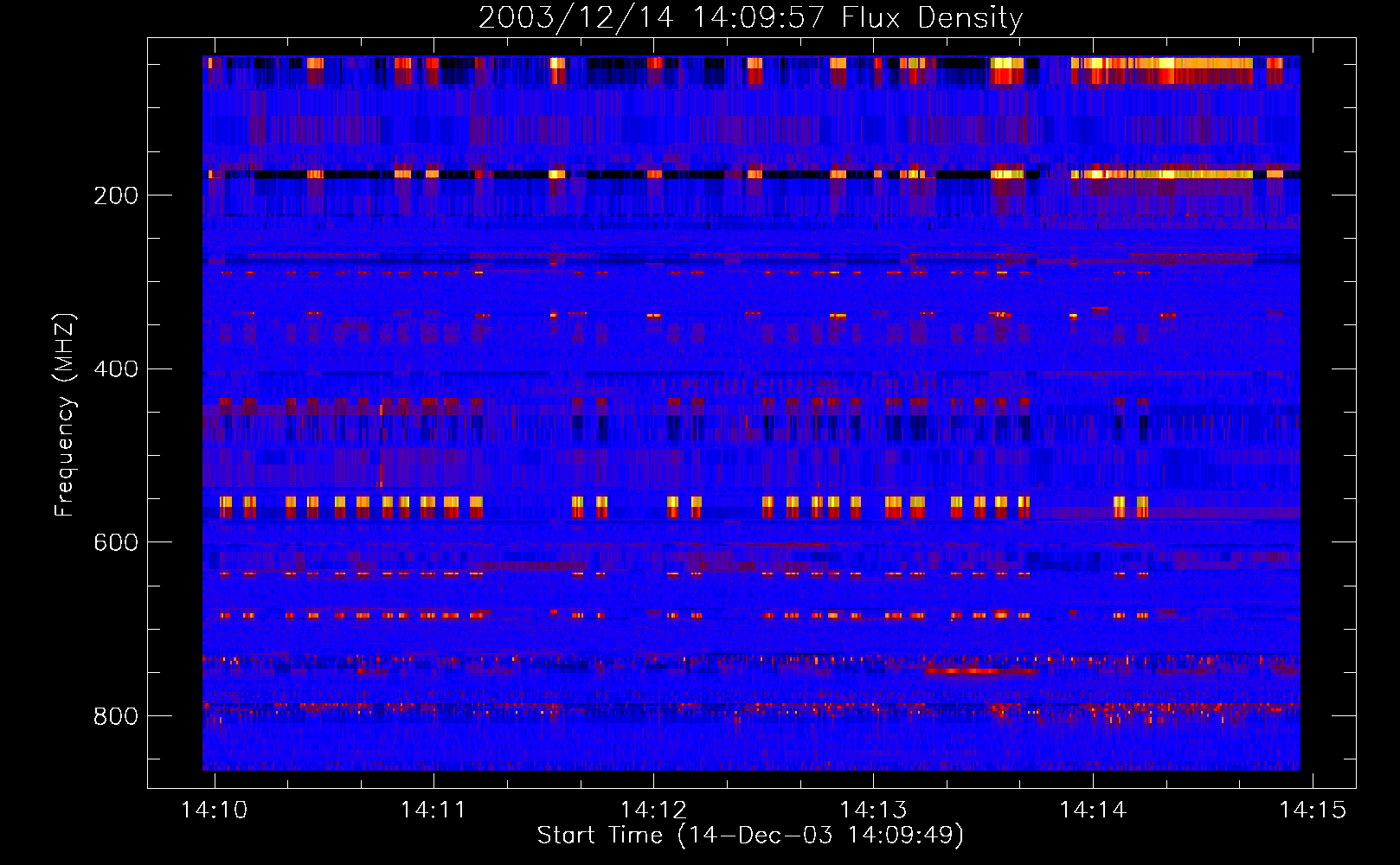Click the 400 frequency tick label

(x=115, y=369)
